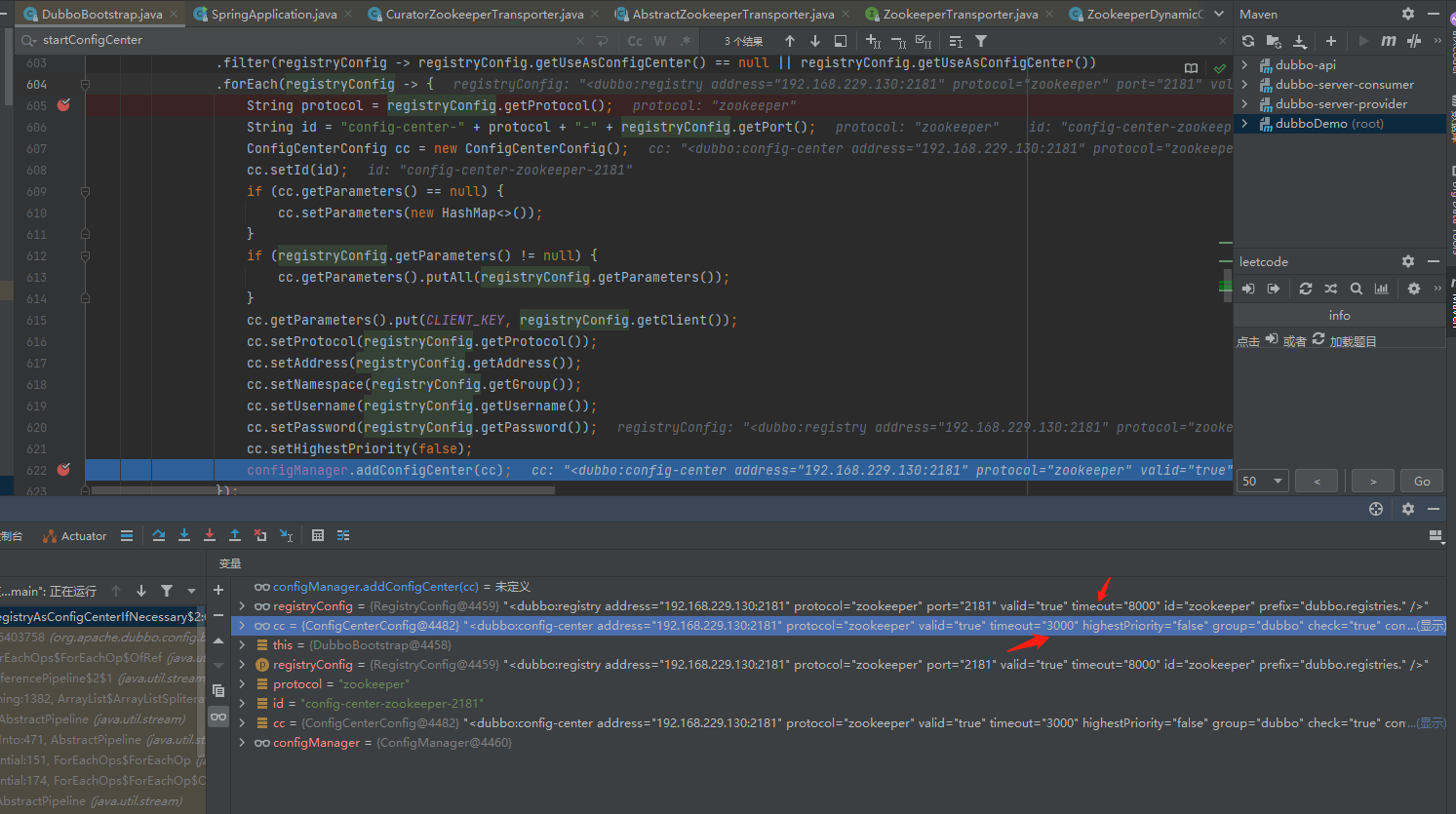Click Evaluate Expression calculator icon

pos(318,535)
